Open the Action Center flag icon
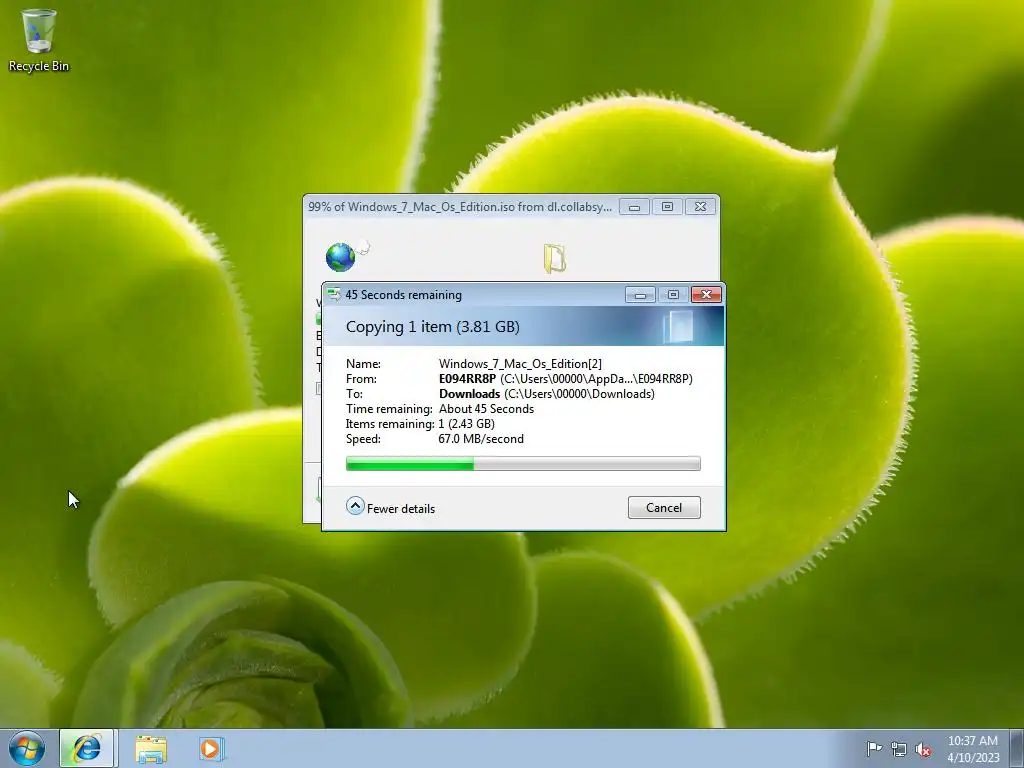This screenshot has height=768, width=1024. pyautogui.click(x=874, y=749)
